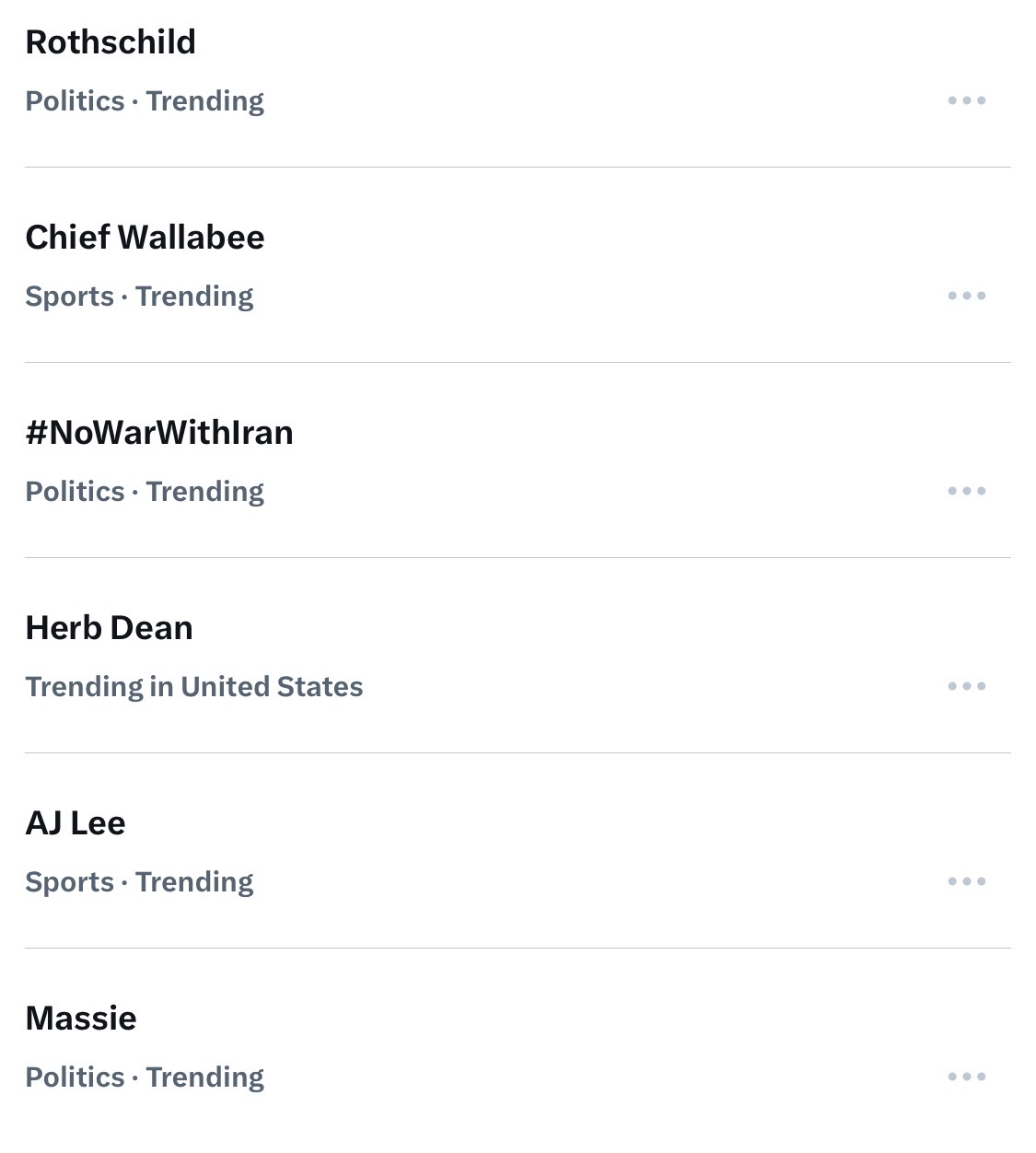Open the #NoWarWithIran hashtag
The image size is (1036, 1153).
[159, 433]
